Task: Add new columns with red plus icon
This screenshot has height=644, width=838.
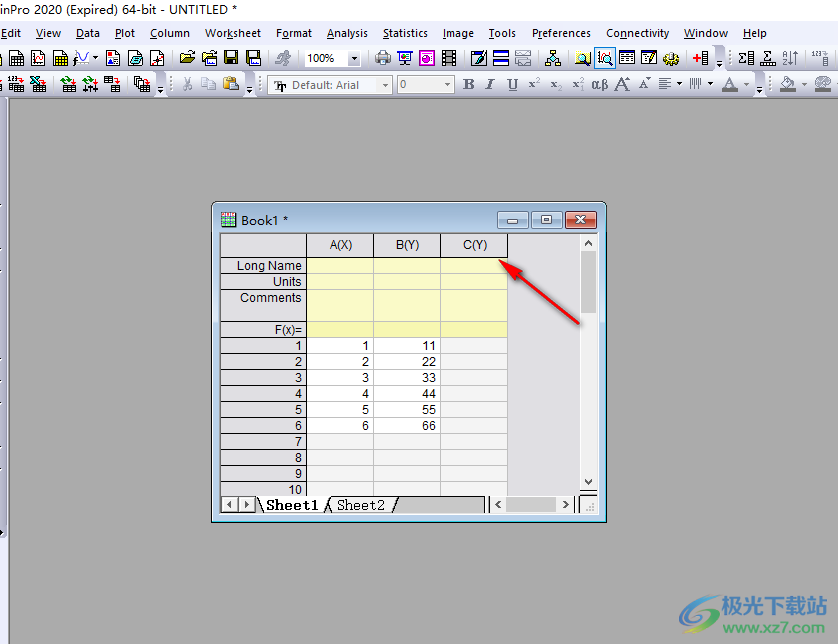Action: (x=701, y=58)
